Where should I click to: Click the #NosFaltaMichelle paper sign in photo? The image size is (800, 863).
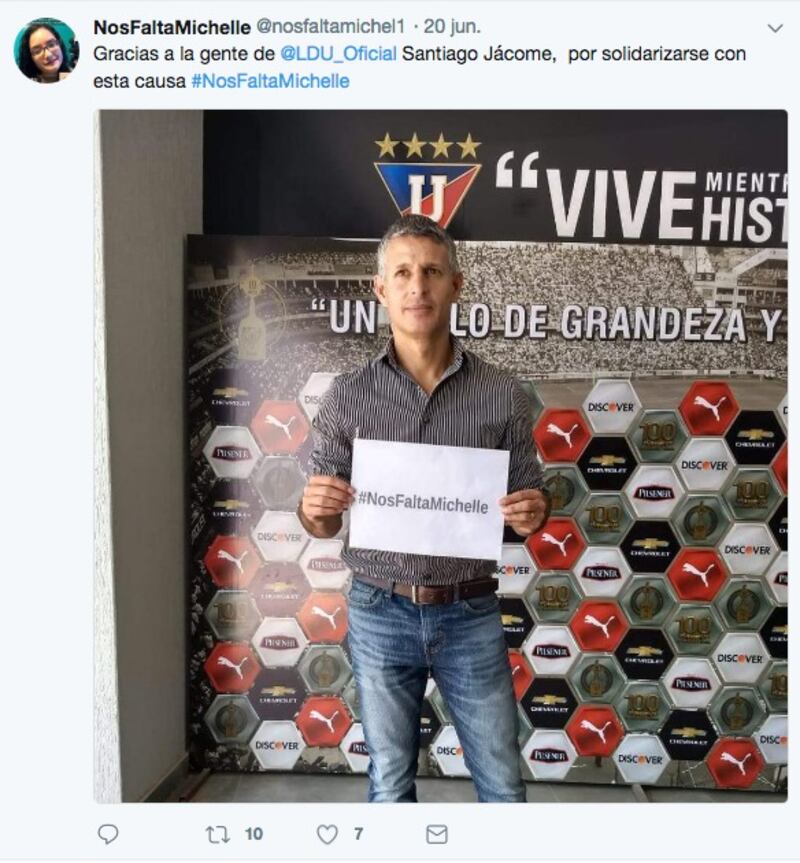[x=428, y=498]
